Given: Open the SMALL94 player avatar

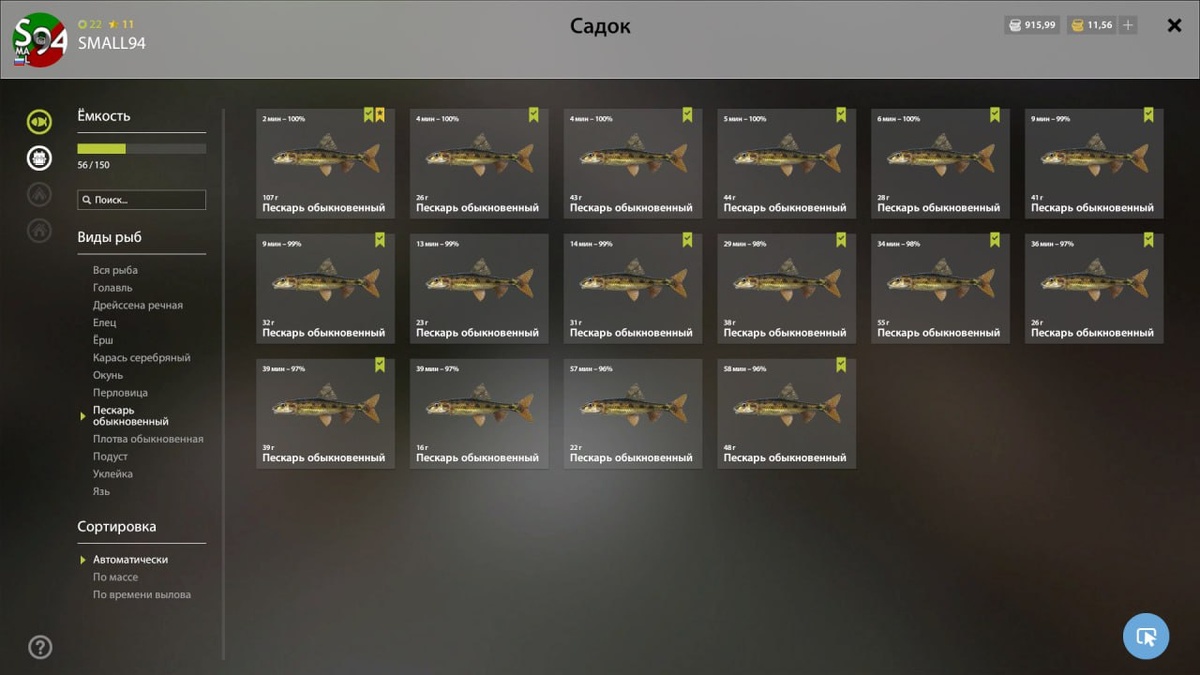Looking at the screenshot, I should 40,40.
